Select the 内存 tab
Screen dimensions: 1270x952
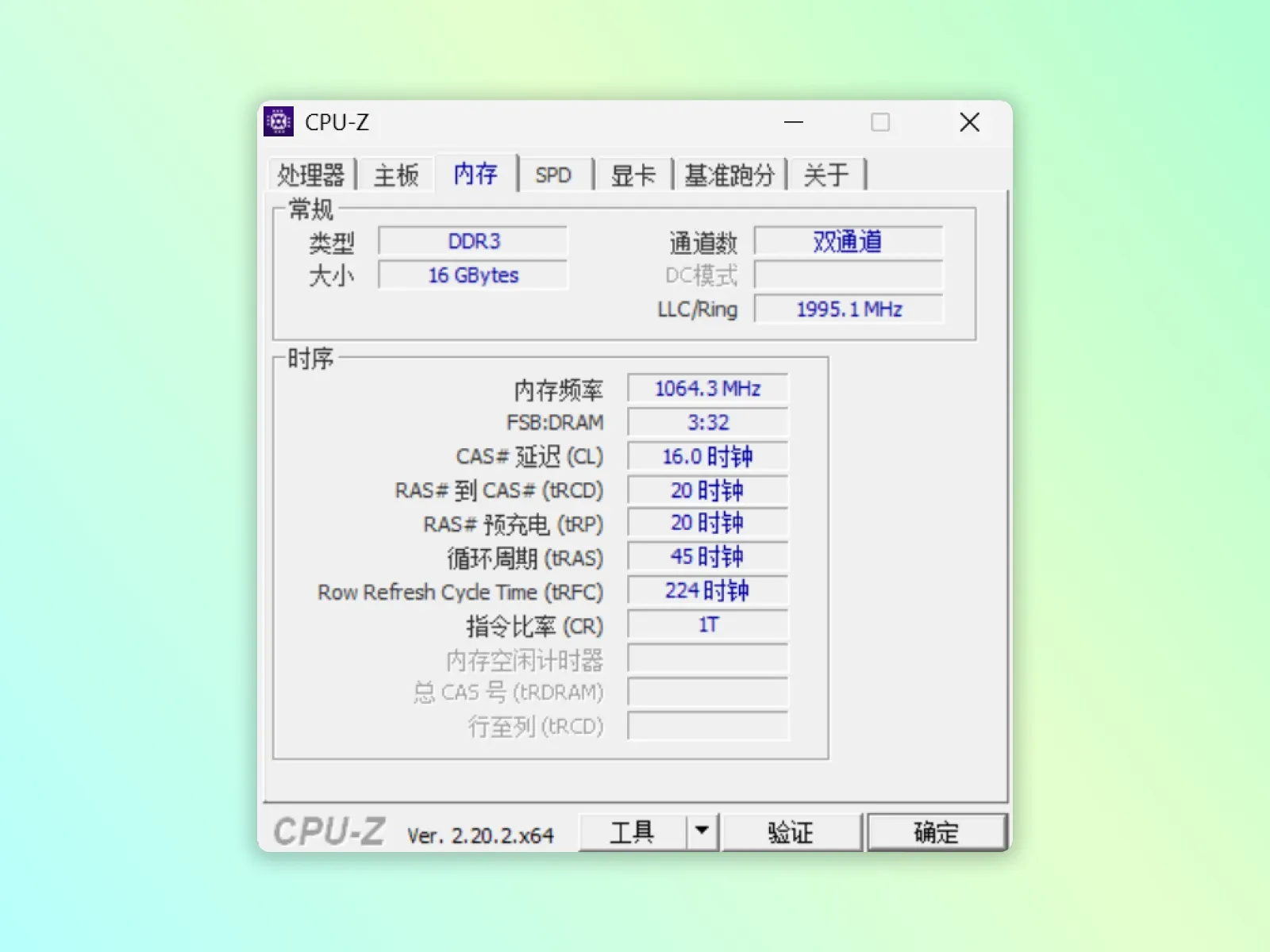pyautogui.click(x=475, y=173)
